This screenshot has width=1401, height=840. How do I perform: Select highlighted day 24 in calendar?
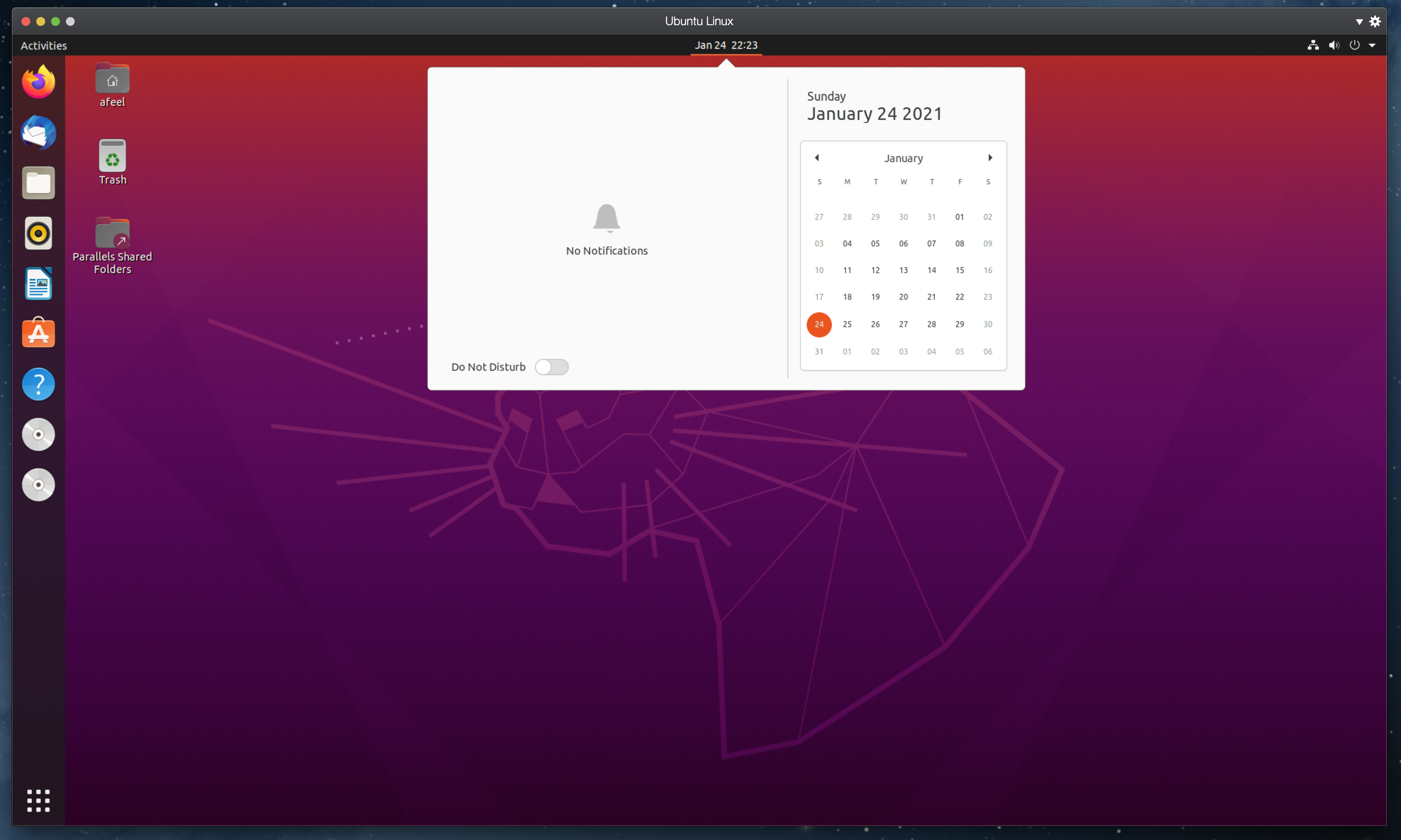click(819, 324)
